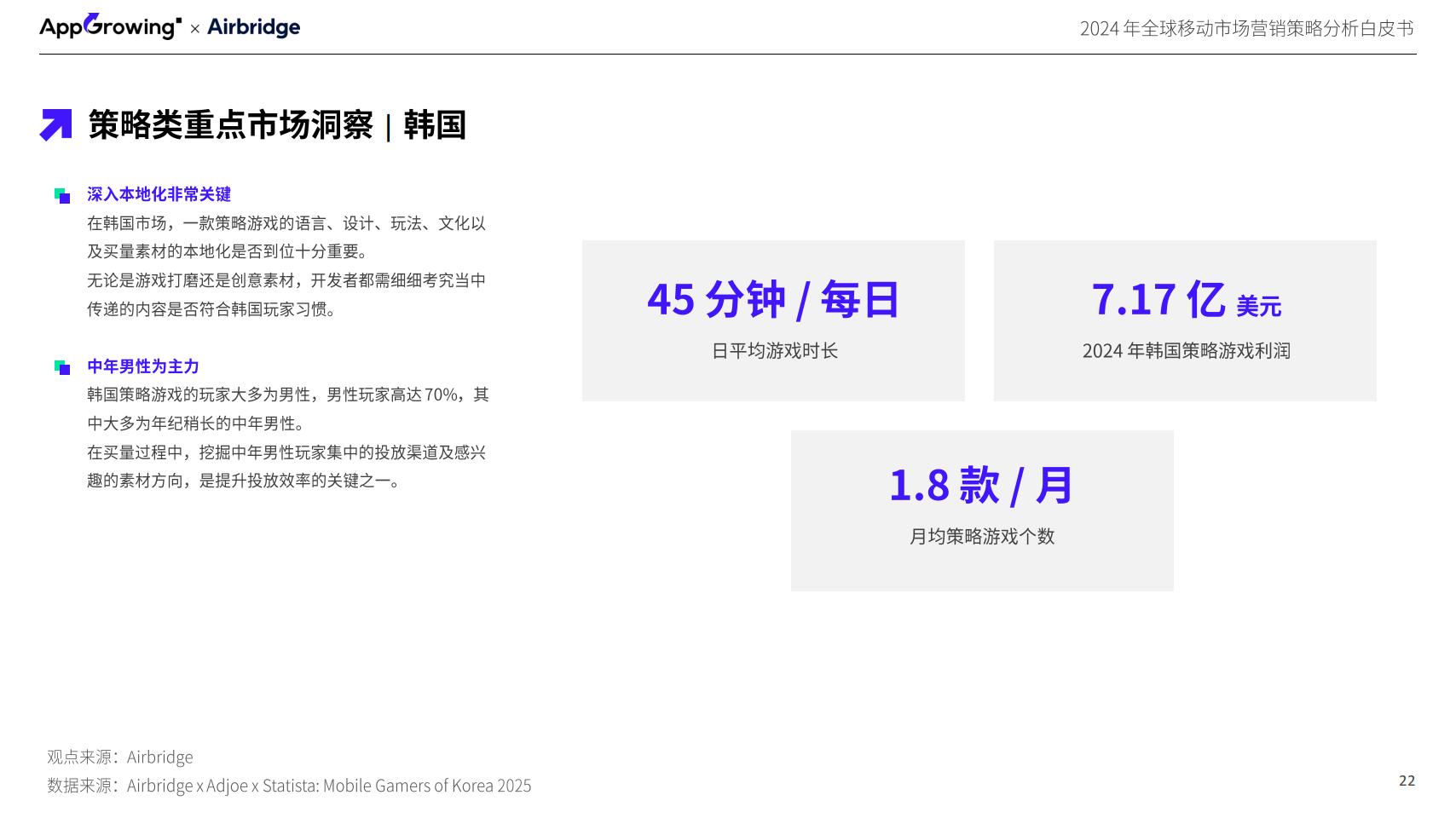Click the heading 中年男性为主力
The height and width of the screenshot is (818, 1456).
tap(142, 366)
